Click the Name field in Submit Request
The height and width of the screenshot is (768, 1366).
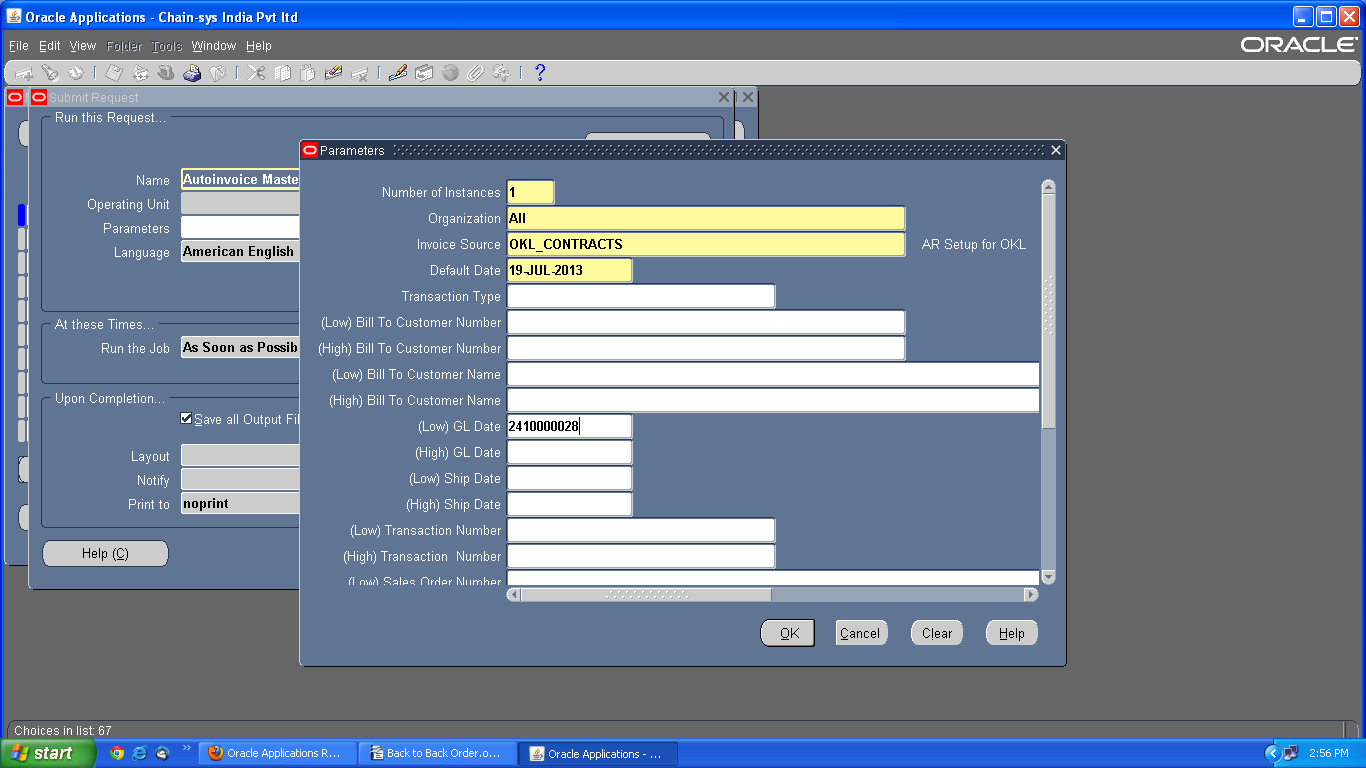point(240,180)
